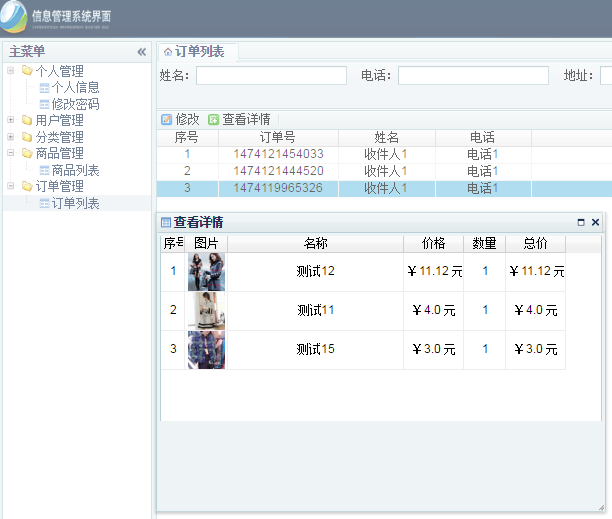
Task: Click the 个人信息 page icon
Action: coord(44,88)
